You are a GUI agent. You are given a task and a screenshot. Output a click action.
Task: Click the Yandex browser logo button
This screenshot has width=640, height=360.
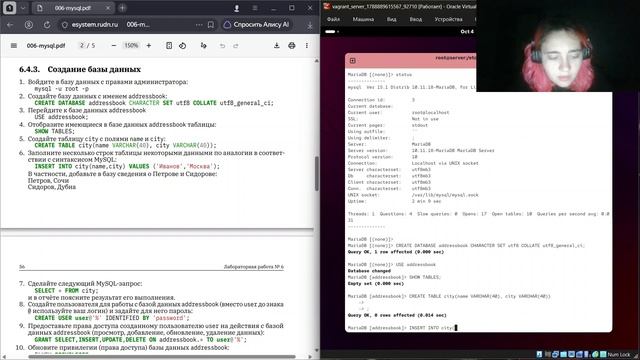click(9, 8)
